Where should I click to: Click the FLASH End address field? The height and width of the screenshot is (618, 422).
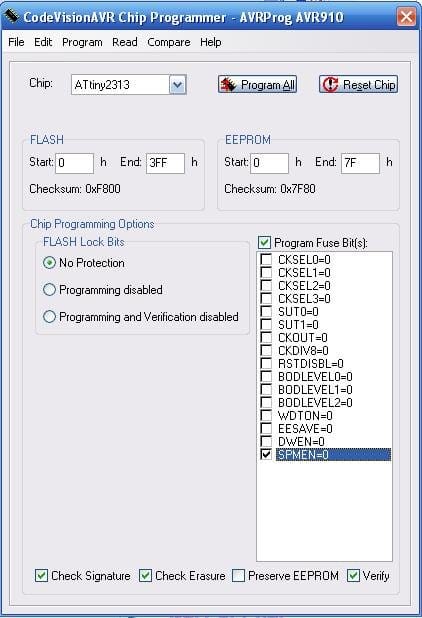(x=165, y=163)
